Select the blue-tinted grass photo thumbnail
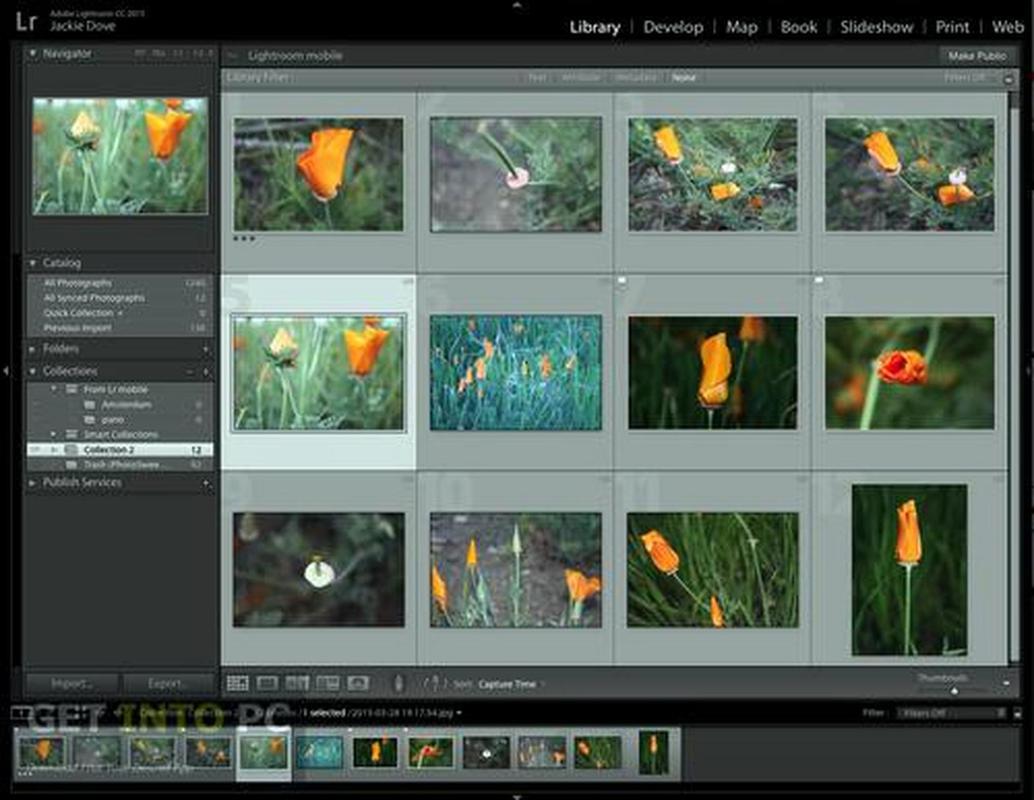The width and height of the screenshot is (1034, 800). [x=515, y=372]
